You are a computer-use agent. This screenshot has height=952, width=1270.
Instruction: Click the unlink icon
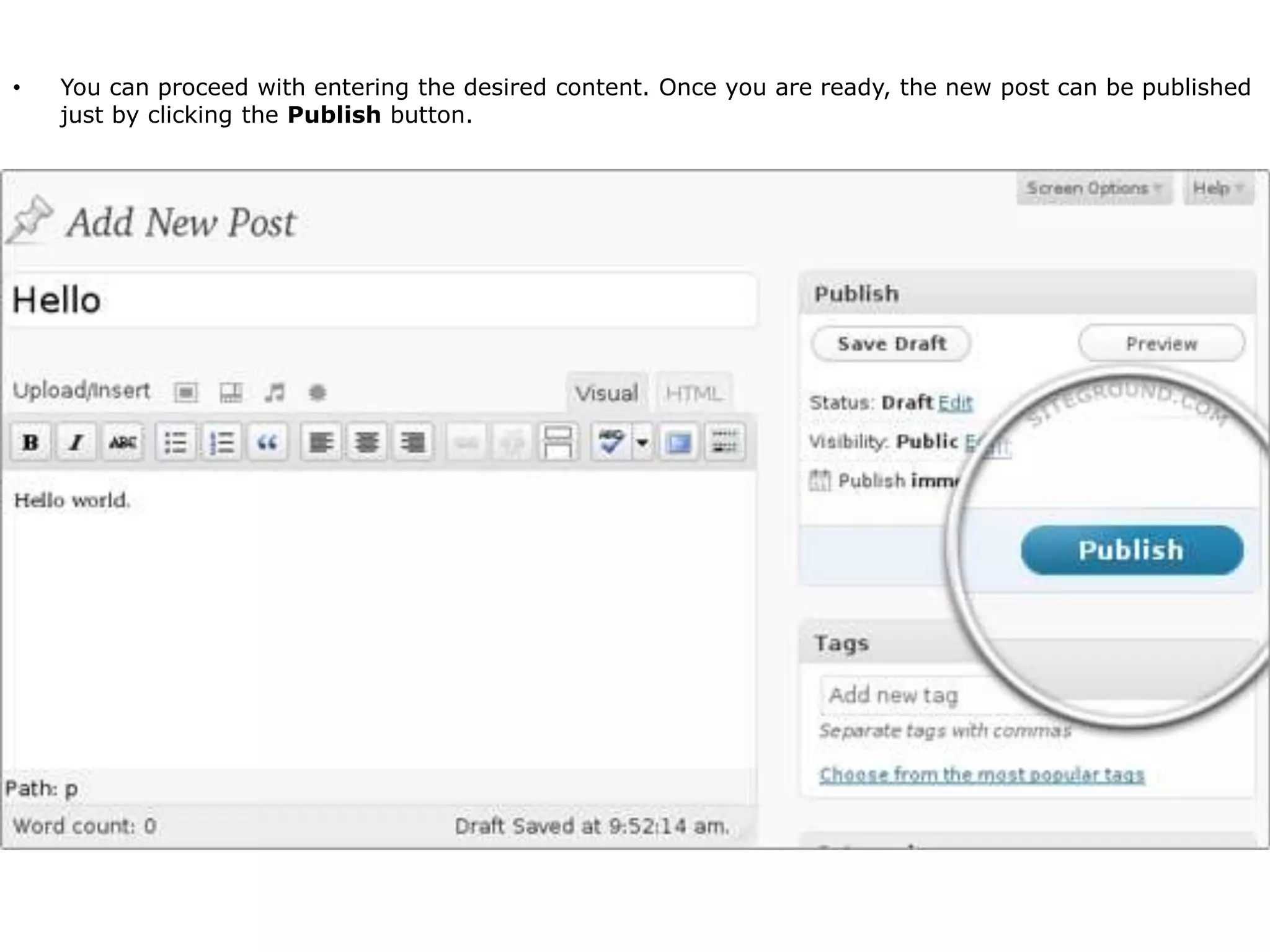pos(512,442)
